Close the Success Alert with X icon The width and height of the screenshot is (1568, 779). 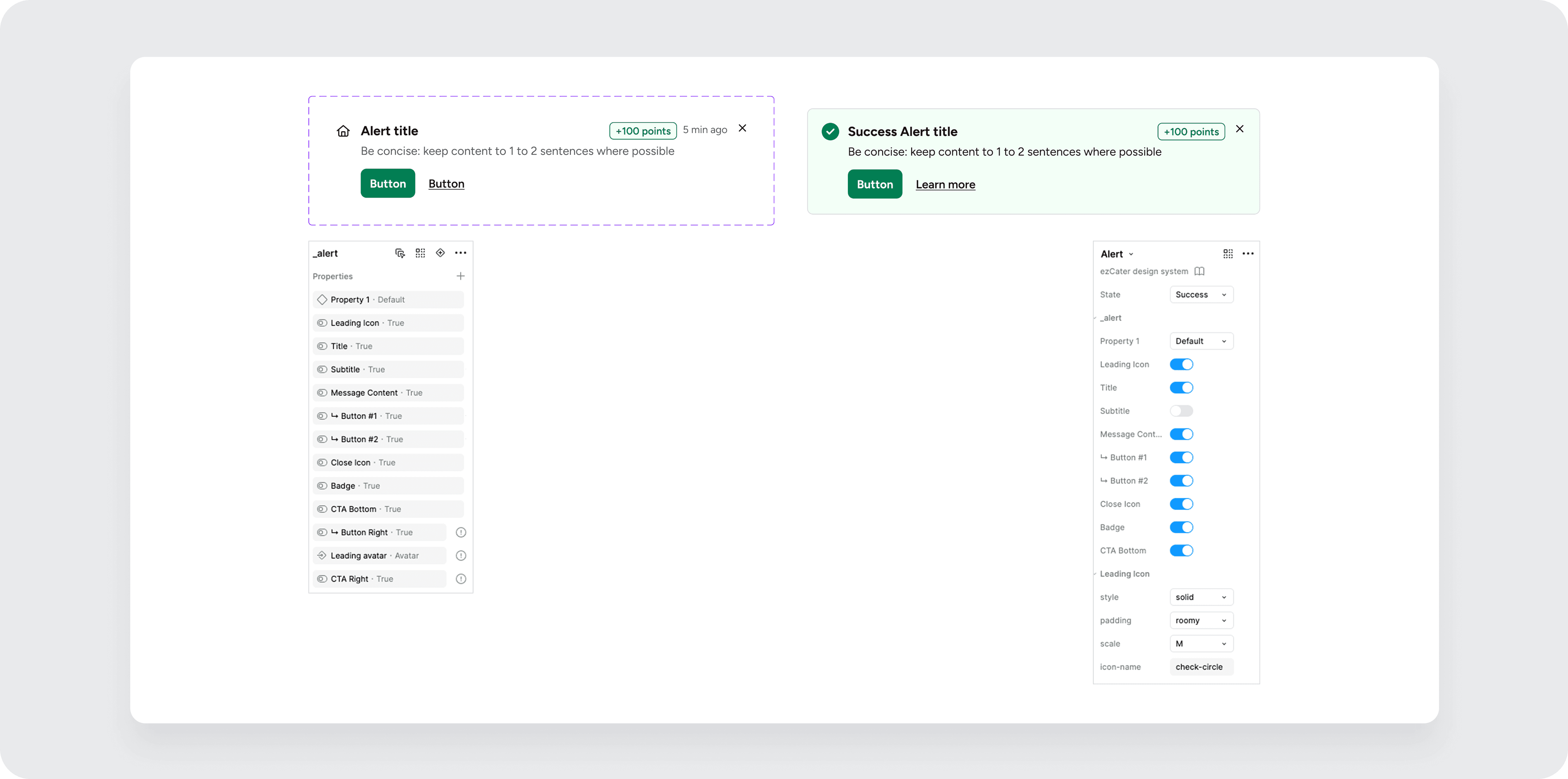(1240, 129)
